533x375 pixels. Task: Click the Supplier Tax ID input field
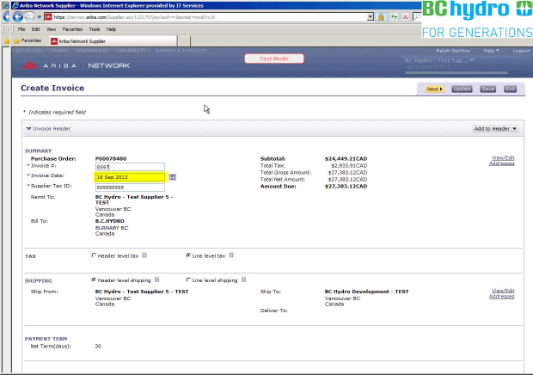tap(130, 187)
